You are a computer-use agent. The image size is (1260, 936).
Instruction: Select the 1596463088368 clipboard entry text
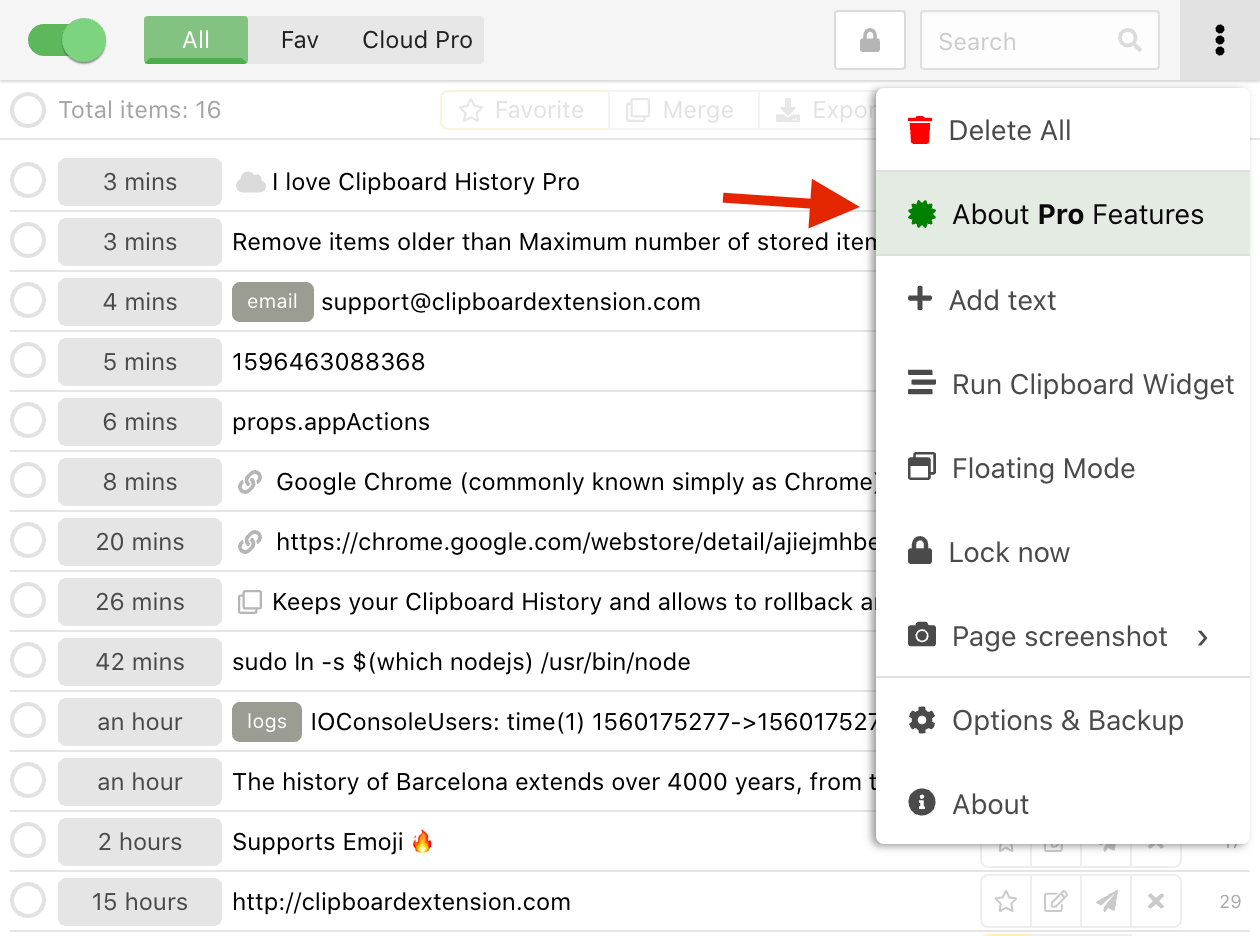click(329, 362)
